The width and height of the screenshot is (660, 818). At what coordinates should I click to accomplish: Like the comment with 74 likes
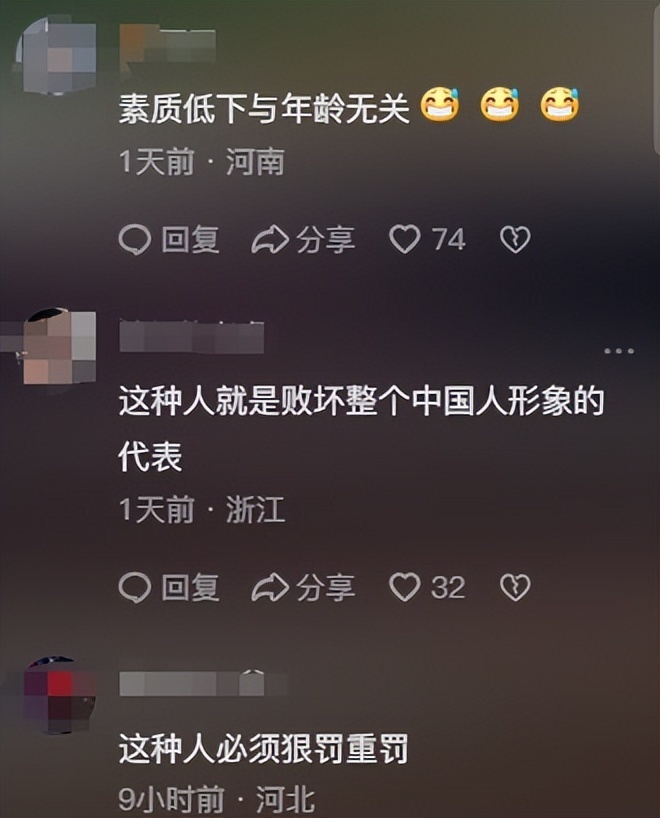(x=405, y=239)
